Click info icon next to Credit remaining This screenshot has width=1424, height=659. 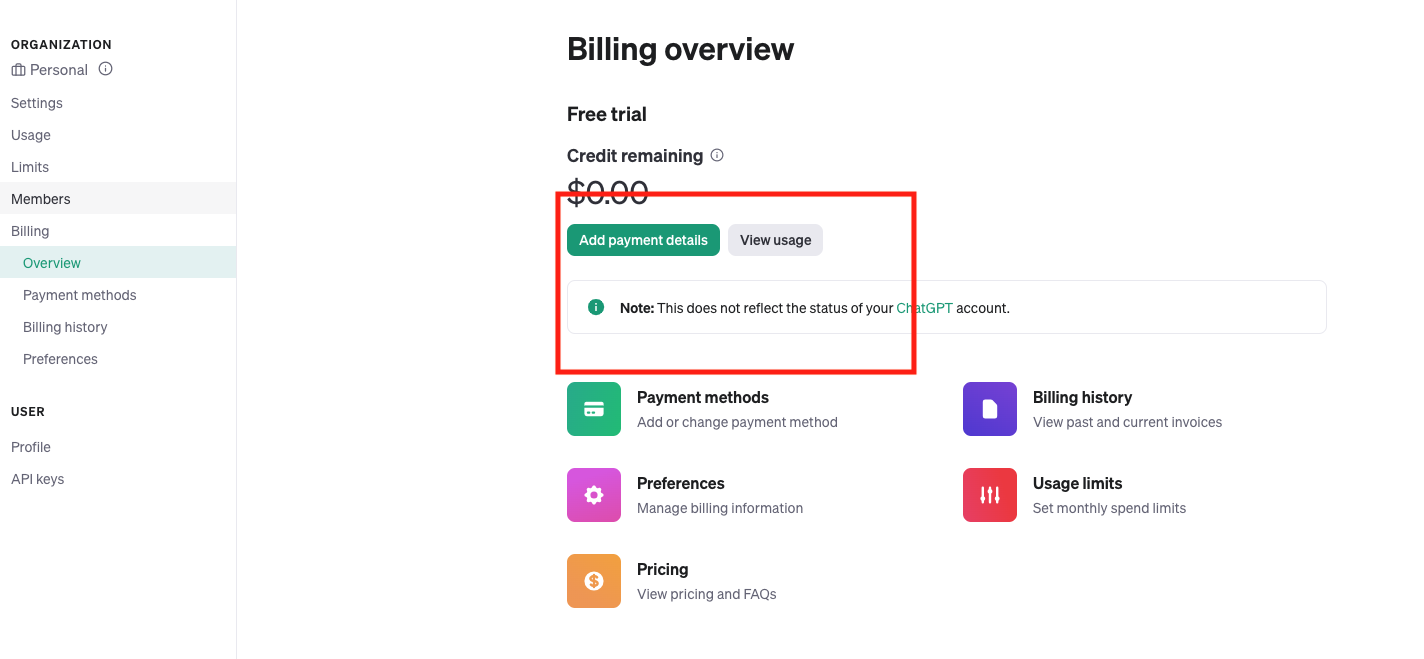pos(717,155)
